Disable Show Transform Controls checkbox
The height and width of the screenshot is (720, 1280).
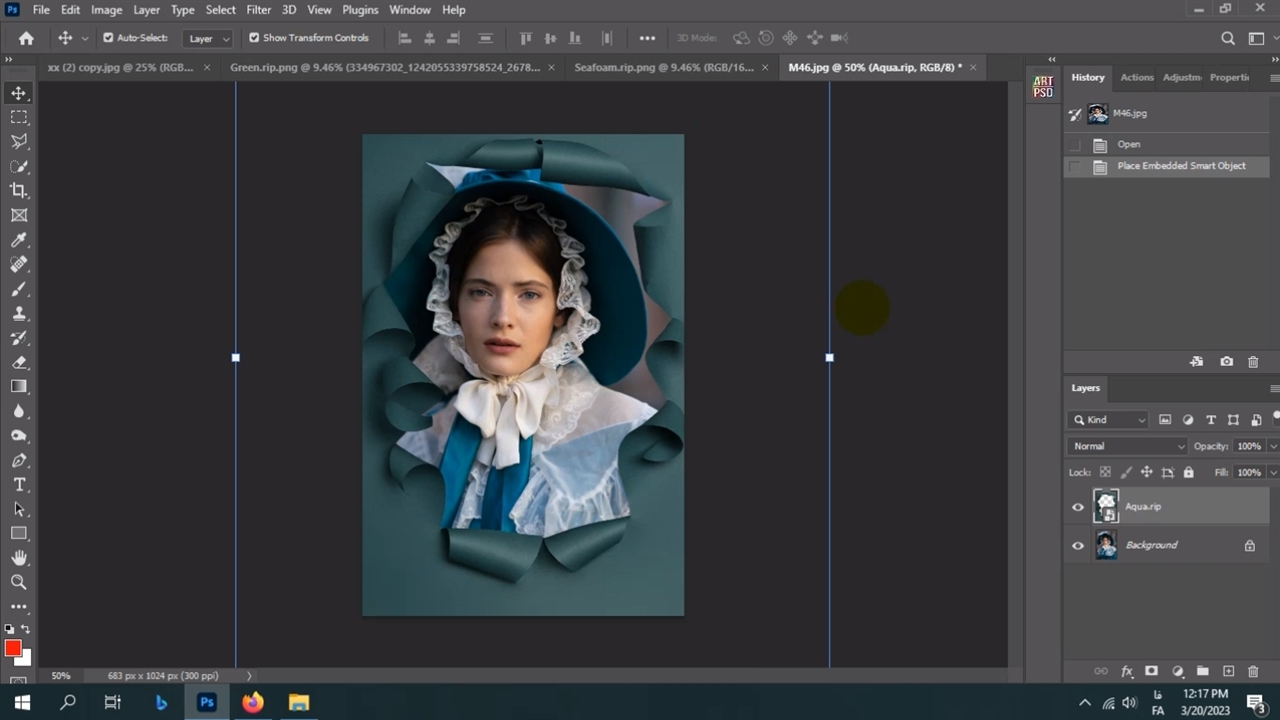254,38
